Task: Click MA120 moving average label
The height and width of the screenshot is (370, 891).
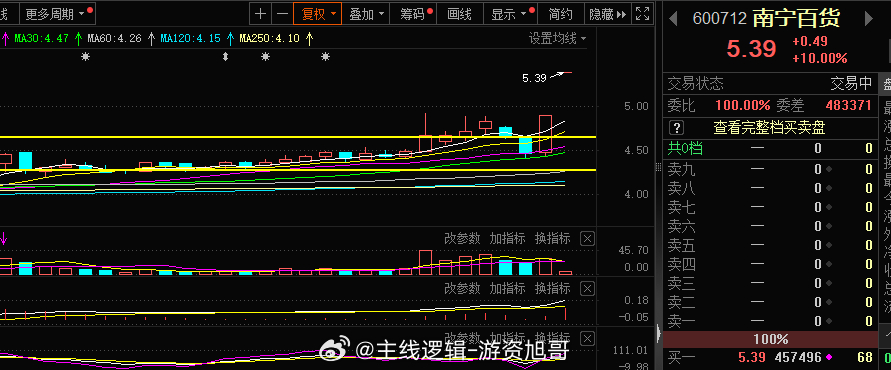Action: [190, 39]
